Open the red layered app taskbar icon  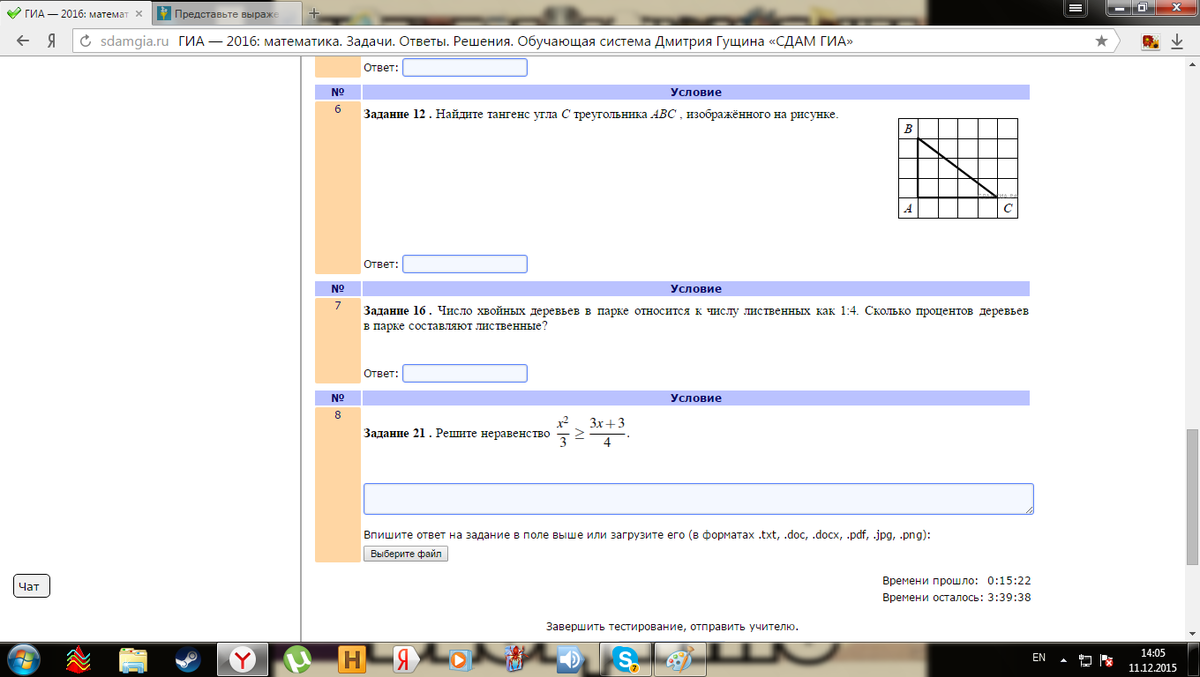click(79, 659)
